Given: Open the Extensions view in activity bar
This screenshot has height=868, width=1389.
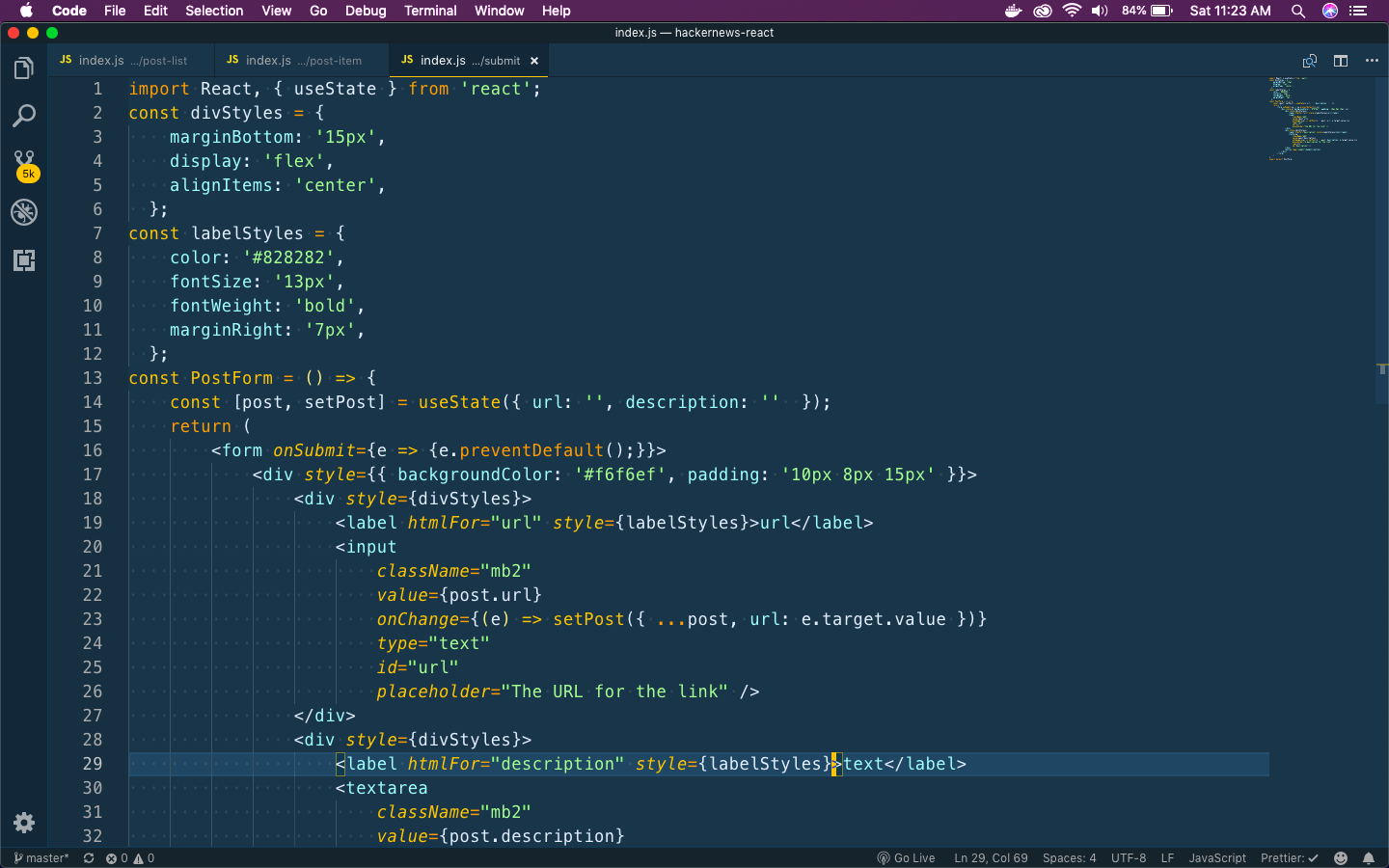Looking at the screenshot, I should pos(24,260).
